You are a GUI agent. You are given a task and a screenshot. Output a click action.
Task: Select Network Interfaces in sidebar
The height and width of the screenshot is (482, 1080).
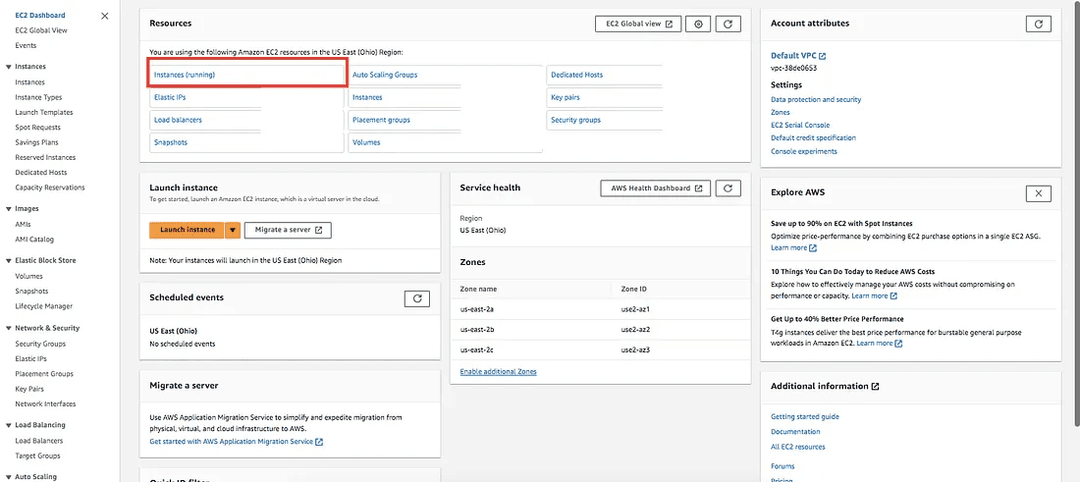pyautogui.click(x=45, y=404)
